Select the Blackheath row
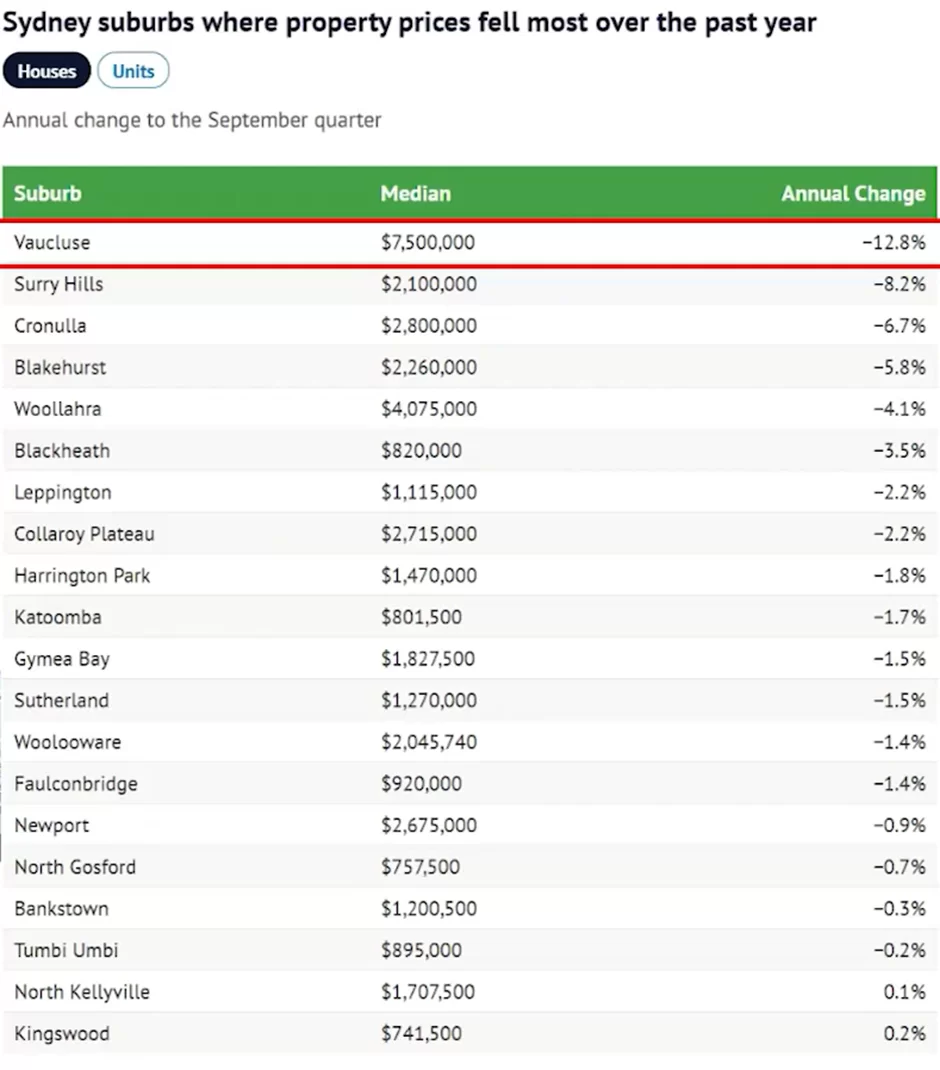 (x=62, y=451)
